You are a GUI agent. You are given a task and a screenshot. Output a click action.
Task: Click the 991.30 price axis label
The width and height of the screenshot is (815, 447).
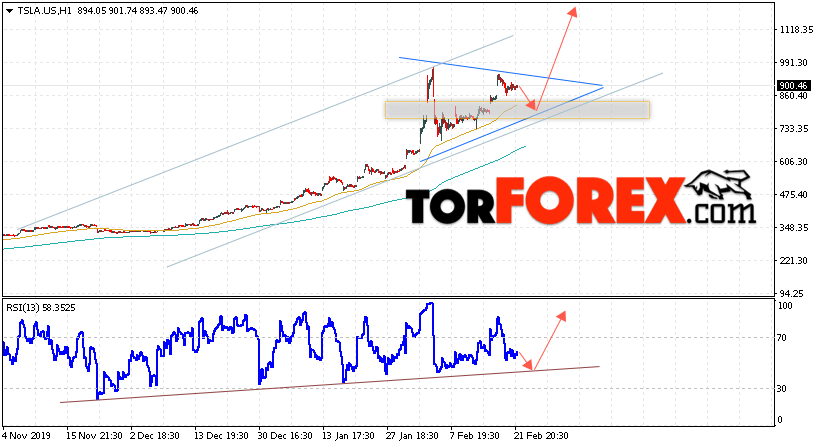(794, 62)
